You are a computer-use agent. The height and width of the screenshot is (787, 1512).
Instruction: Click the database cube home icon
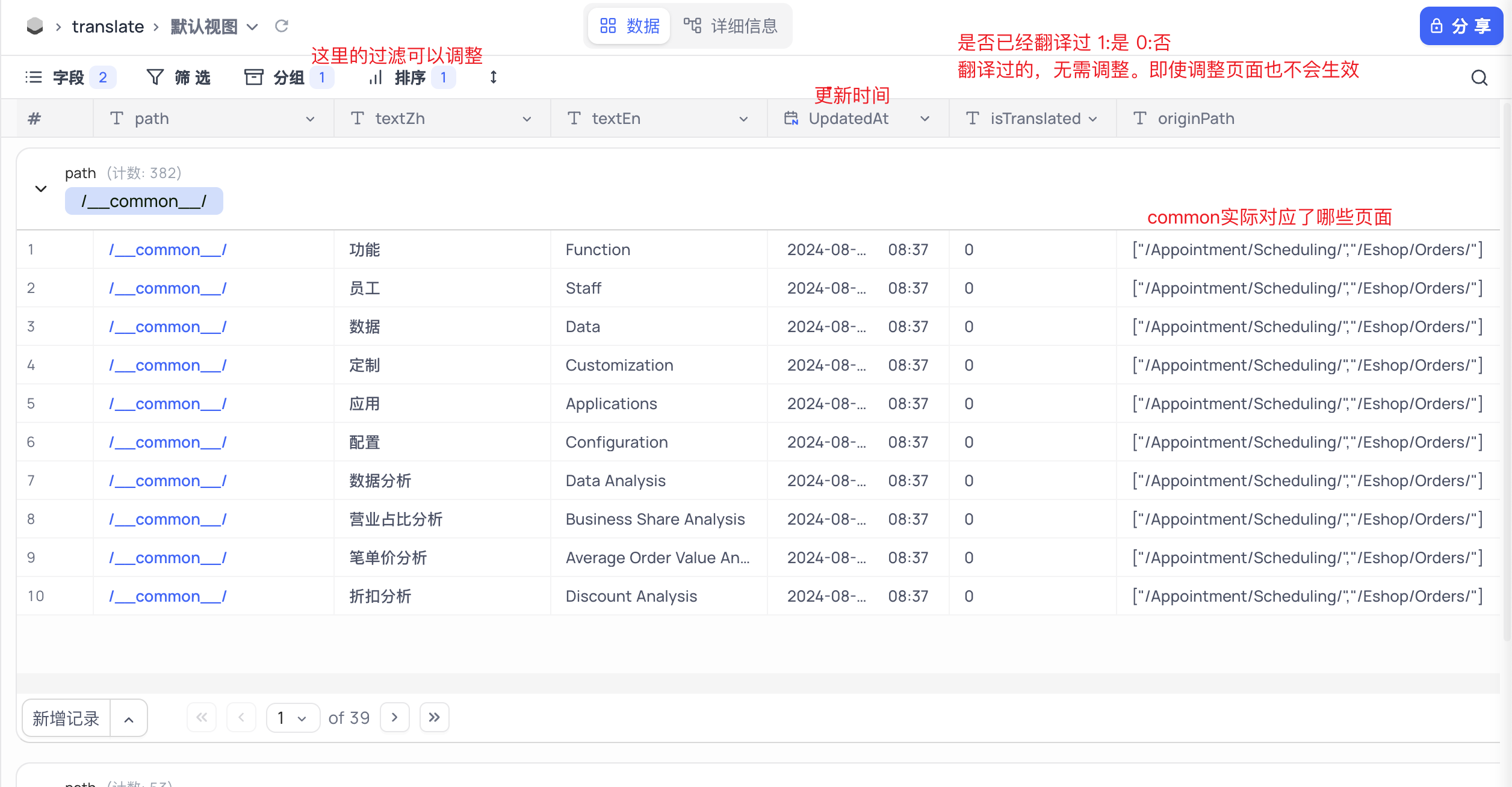point(35,26)
